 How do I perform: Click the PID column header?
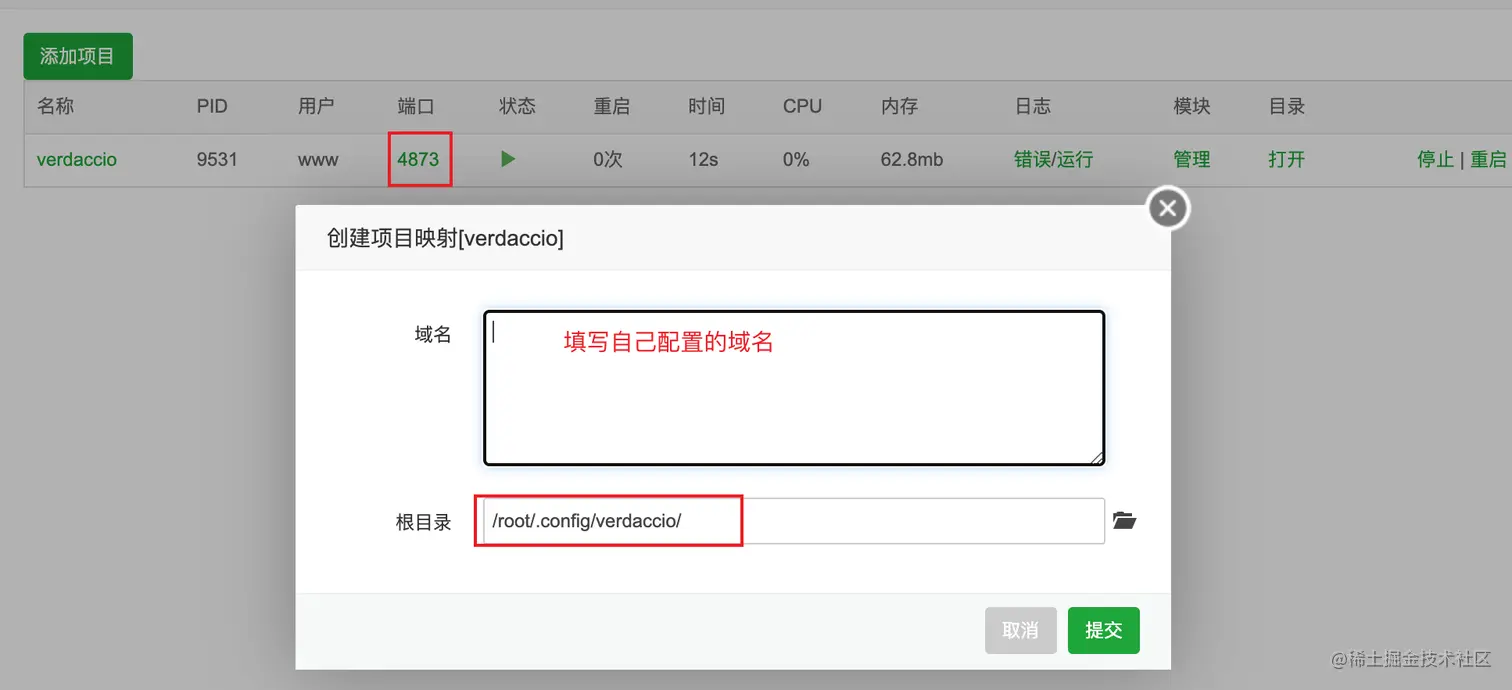pyautogui.click(x=212, y=106)
